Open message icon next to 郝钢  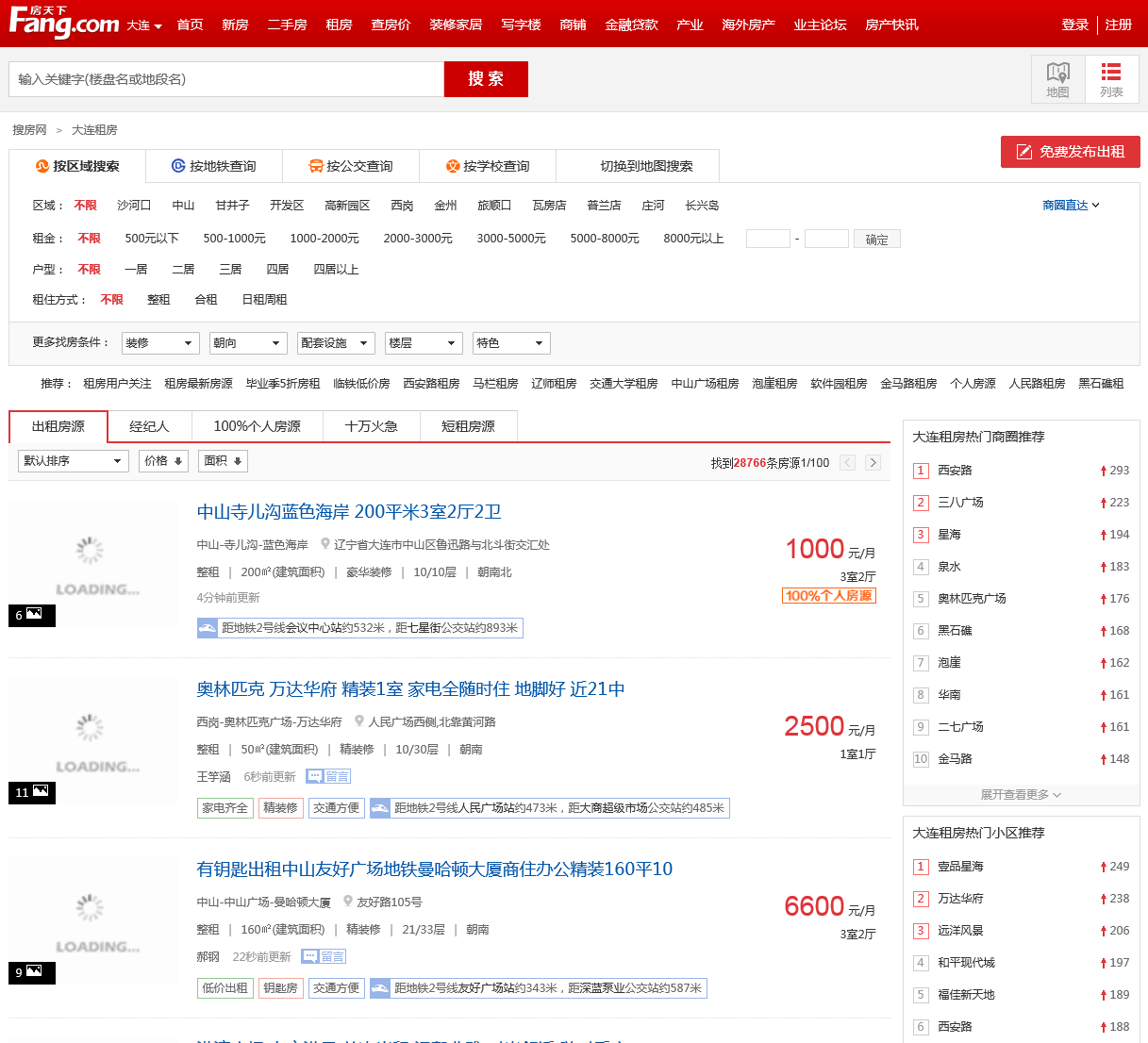click(323, 956)
